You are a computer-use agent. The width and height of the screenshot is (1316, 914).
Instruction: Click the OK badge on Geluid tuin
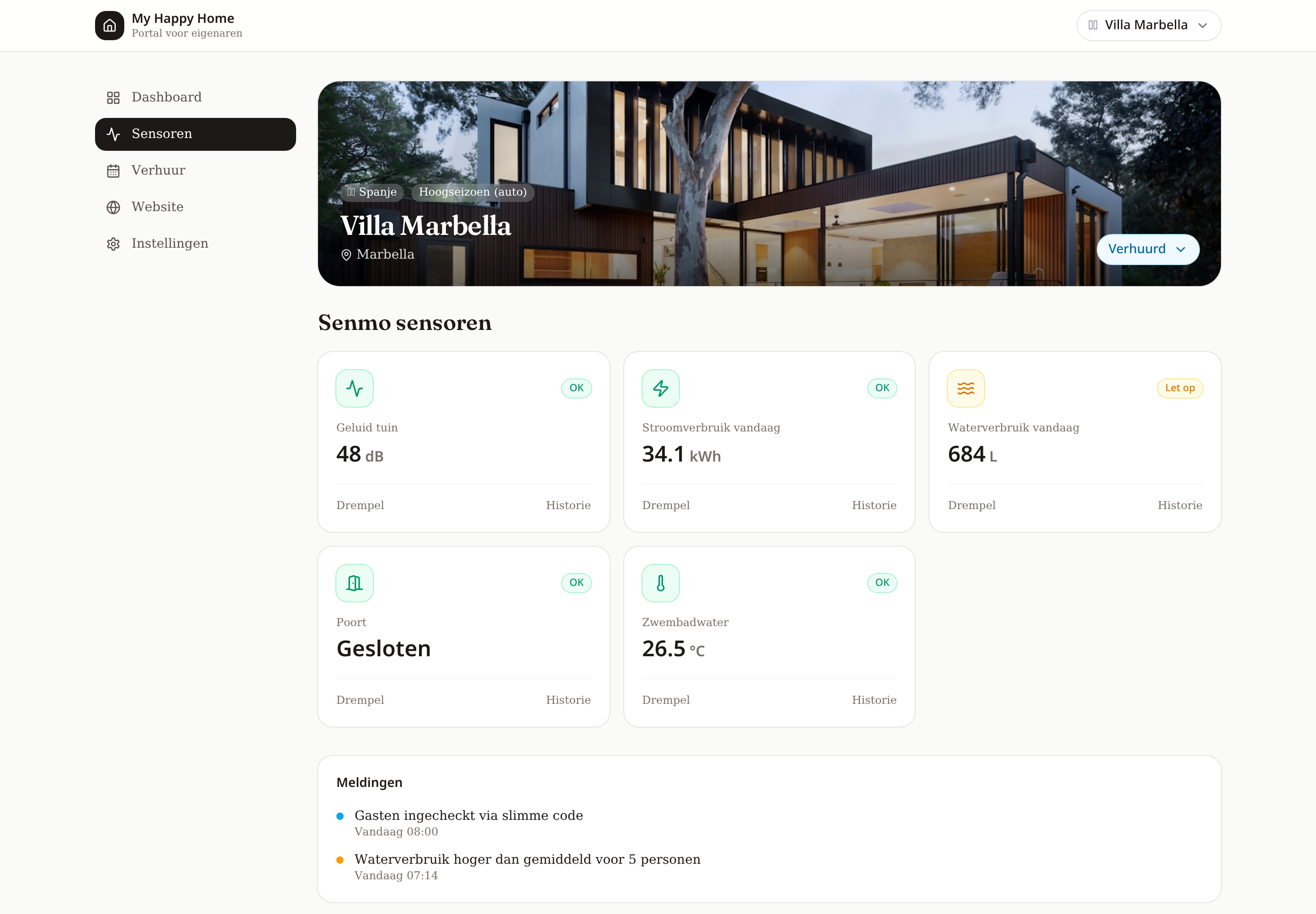click(x=576, y=388)
